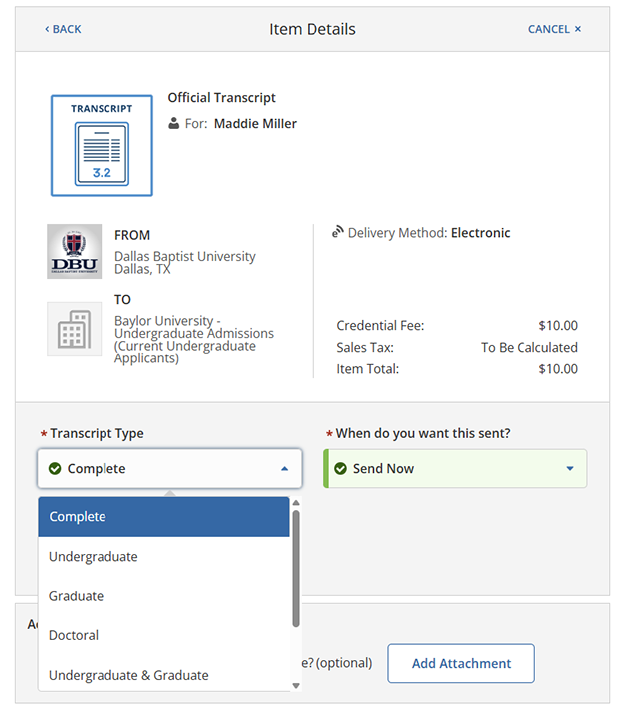Click the person icon beside Maddie Miller
629x709 pixels.
pos(174,124)
